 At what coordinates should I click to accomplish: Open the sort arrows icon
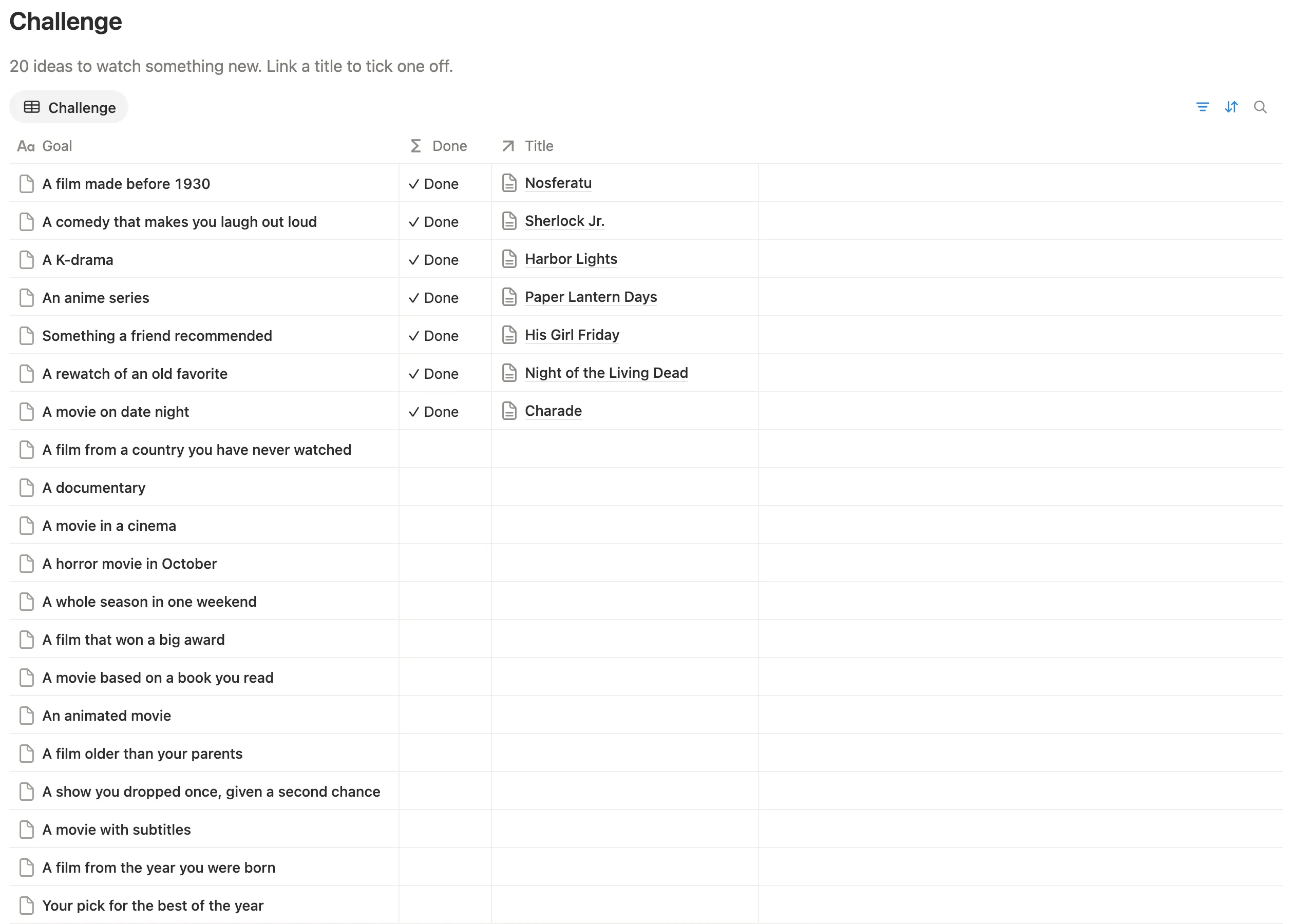(1231, 107)
